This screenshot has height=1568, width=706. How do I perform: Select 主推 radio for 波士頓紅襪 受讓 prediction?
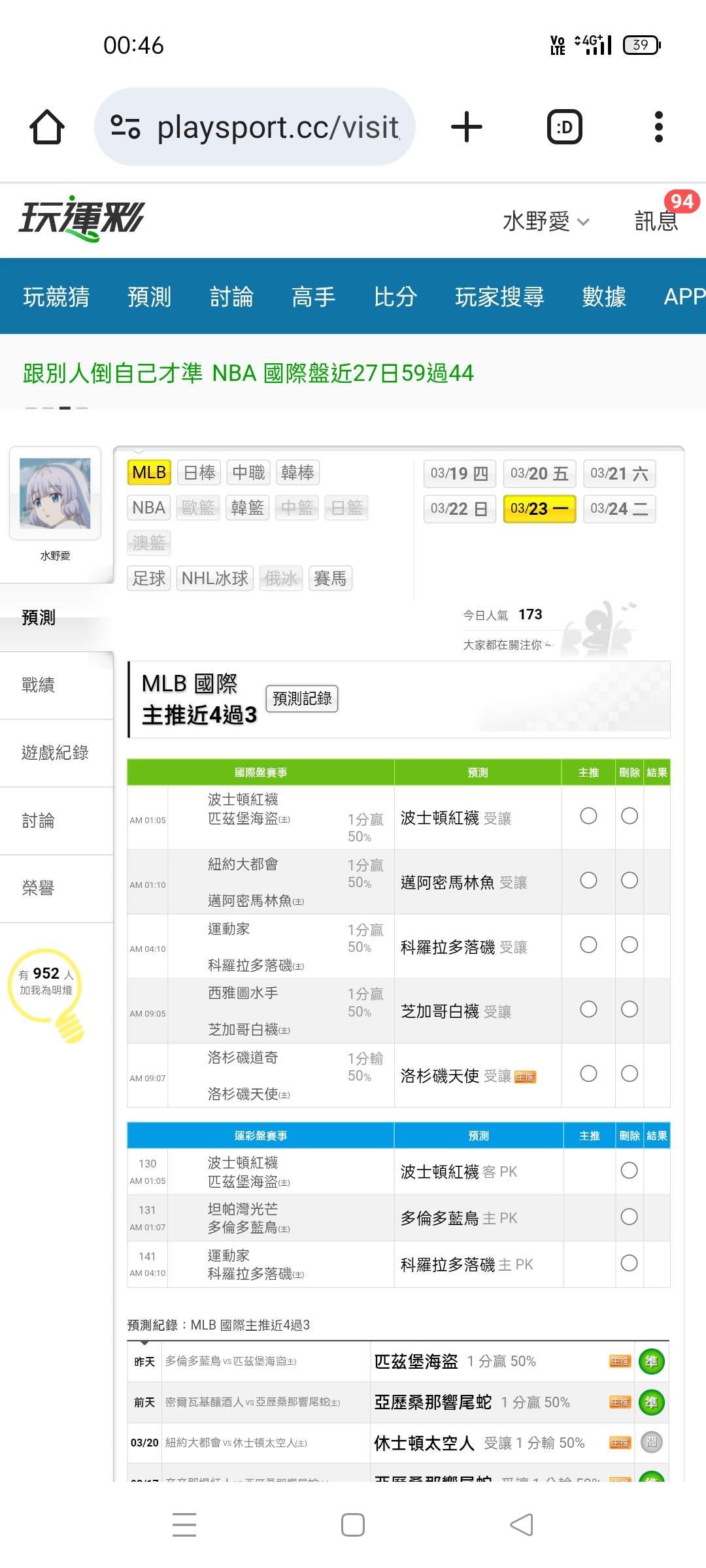(x=588, y=816)
